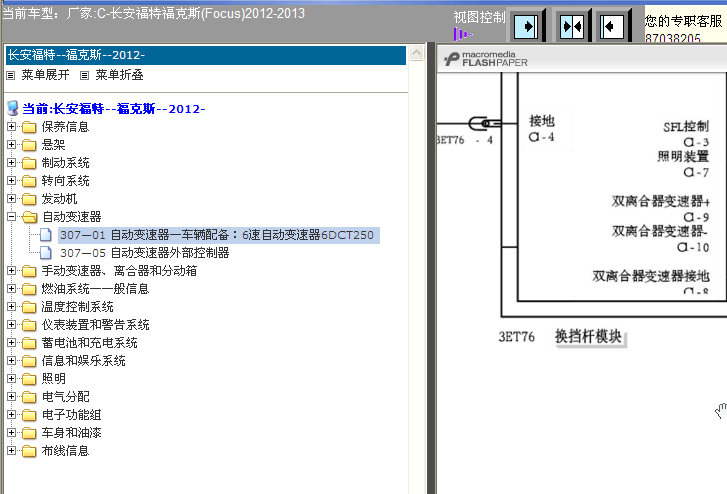Click the folder icon for 制动系统
The width and height of the screenshot is (727, 494).
coord(29,163)
